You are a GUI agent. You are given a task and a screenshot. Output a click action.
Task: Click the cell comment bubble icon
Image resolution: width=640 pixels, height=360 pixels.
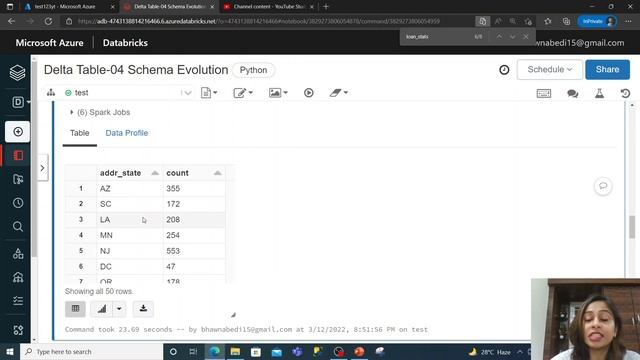(x=603, y=186)
